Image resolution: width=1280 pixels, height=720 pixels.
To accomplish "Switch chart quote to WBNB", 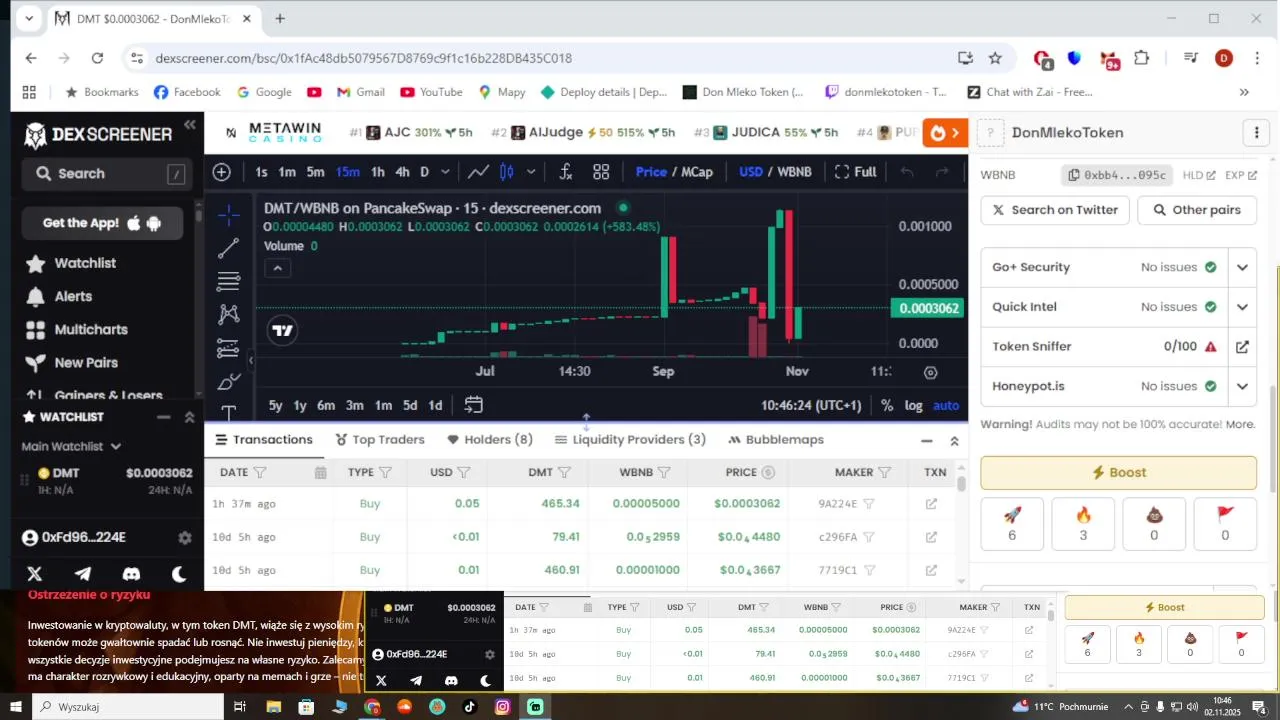I will [x=794, y=172].
